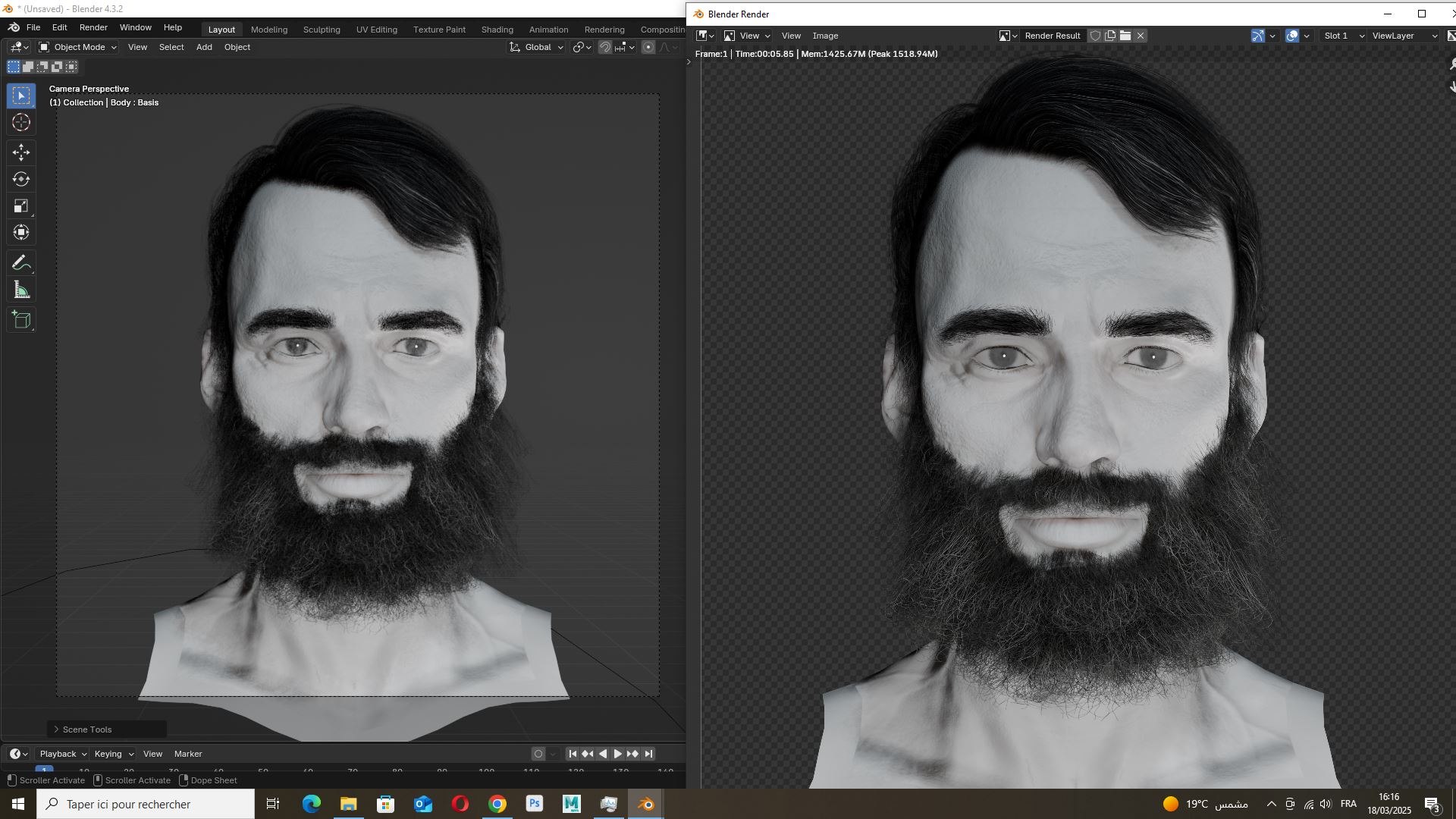Screen dimensions: 1456x819
Task: Switch to the Shading workspace tab
Action: click(497, 30)
